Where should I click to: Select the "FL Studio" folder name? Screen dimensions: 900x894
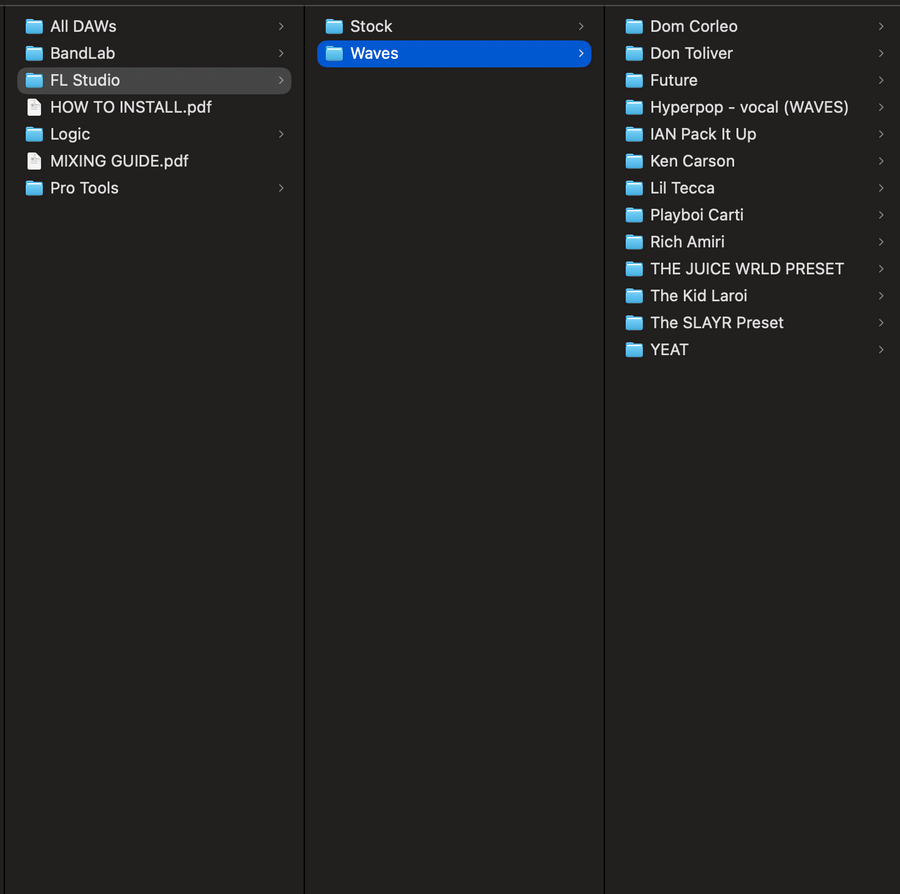85,80
